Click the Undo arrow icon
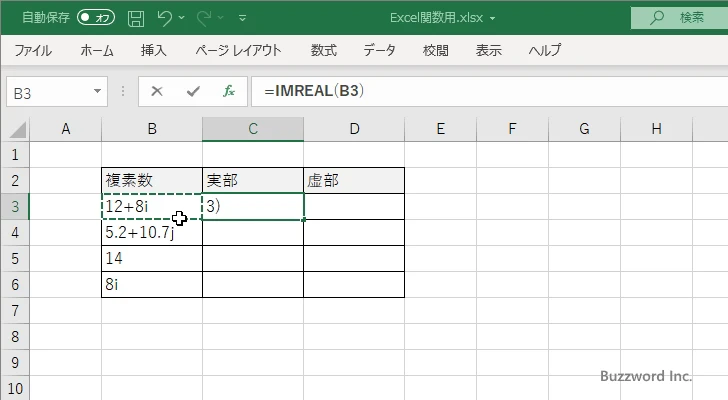This screenshot has width=728, height=400. click(x=164, y=18)
